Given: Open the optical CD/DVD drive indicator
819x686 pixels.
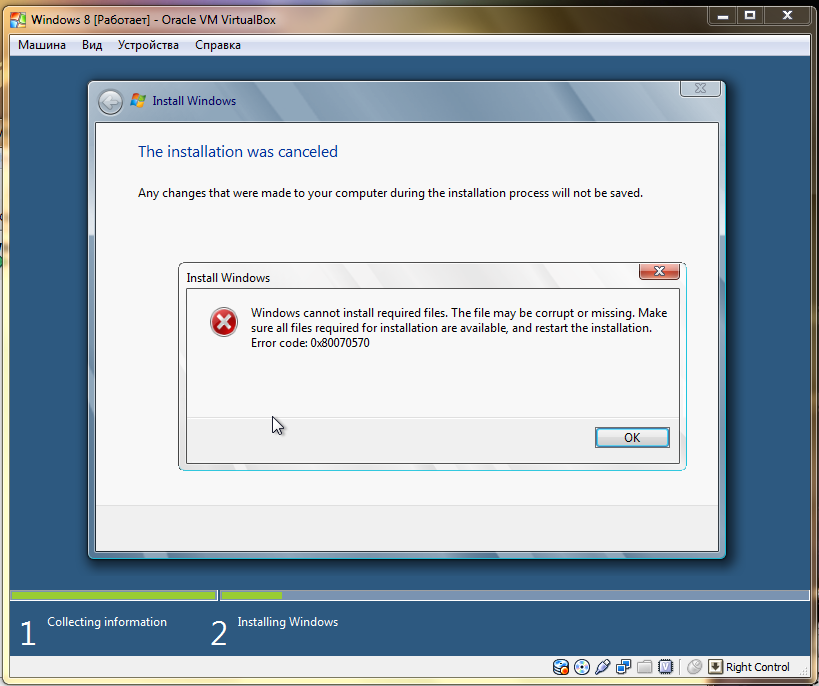Looking at the screenshot, I should [581, 667].
